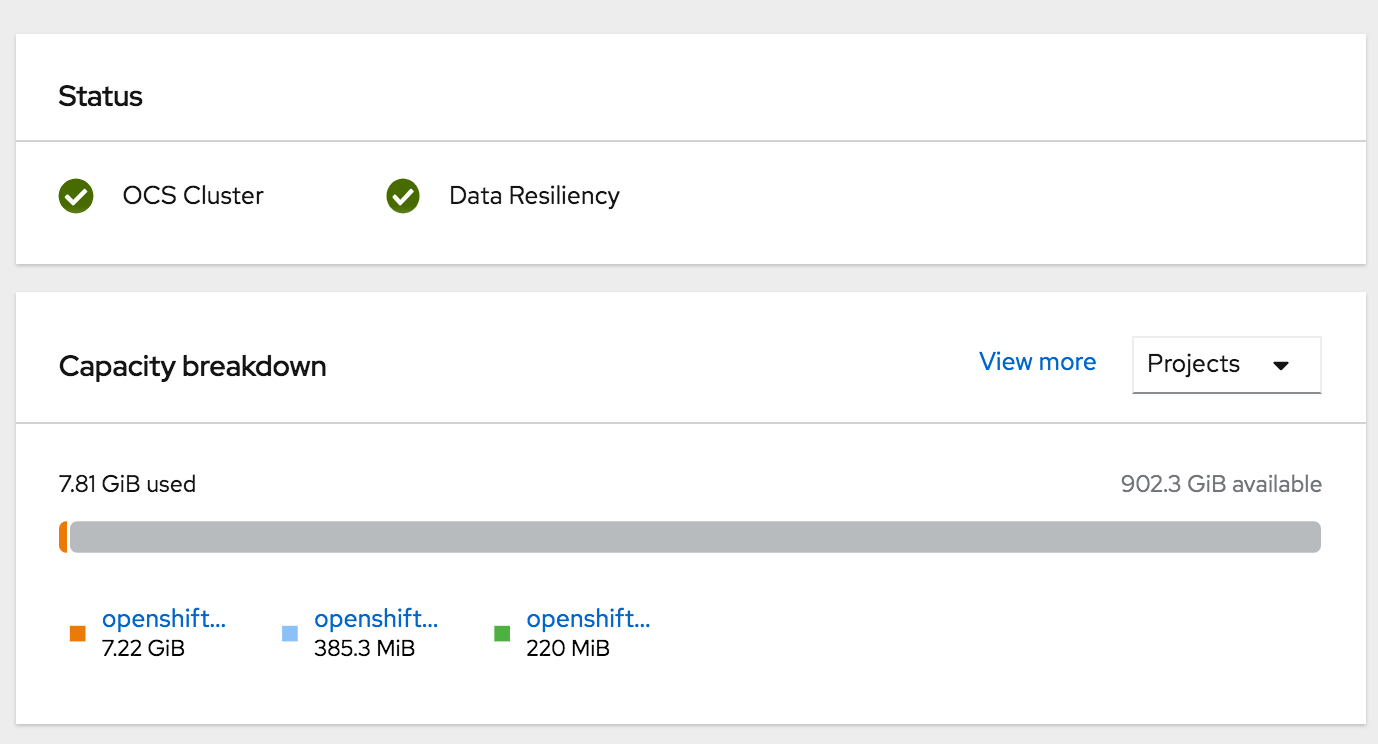The image size is (1378, 744).
Task: Click the View more link
Action: point(1037,362)
